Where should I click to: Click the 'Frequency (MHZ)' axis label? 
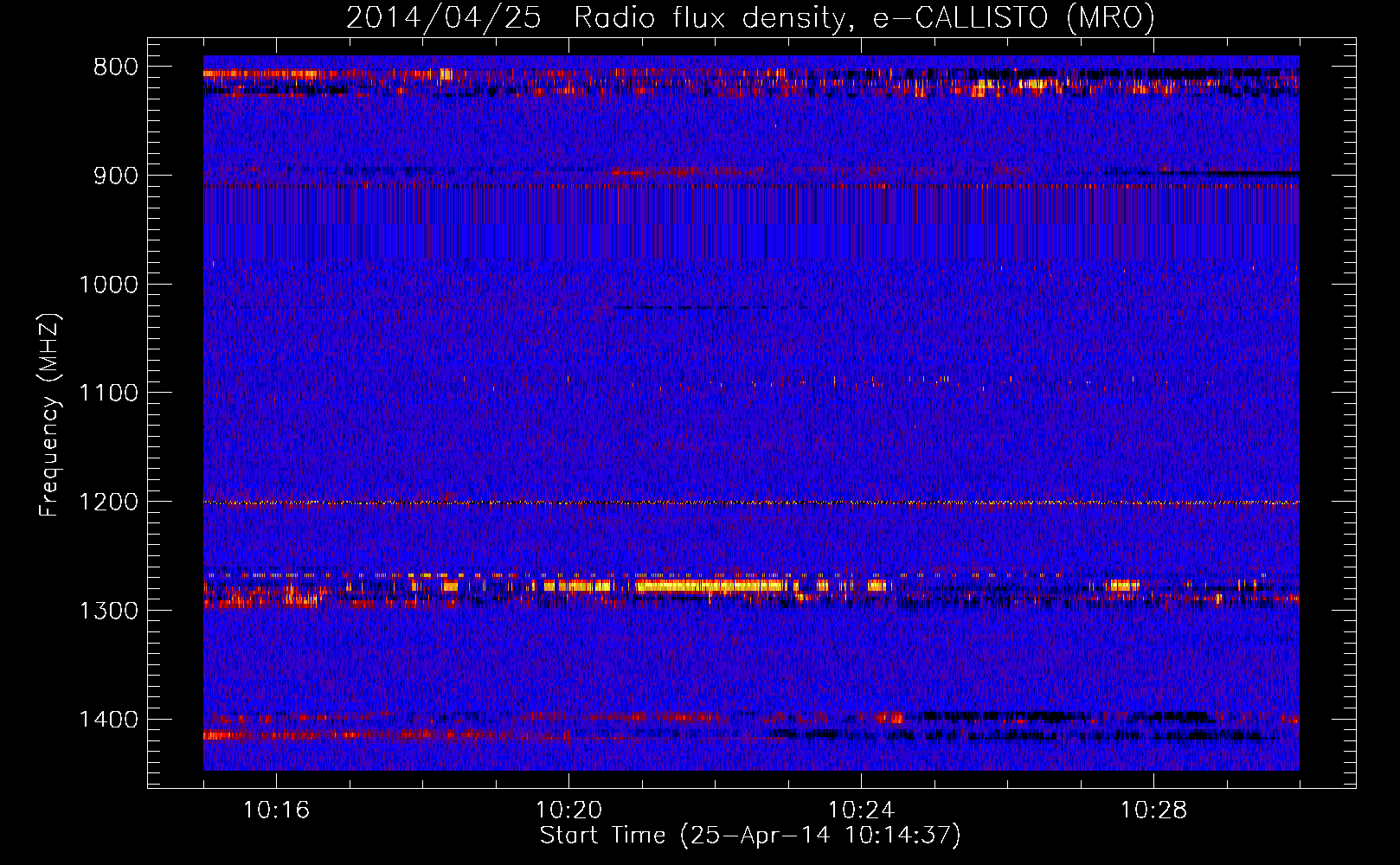pos(50,415)
